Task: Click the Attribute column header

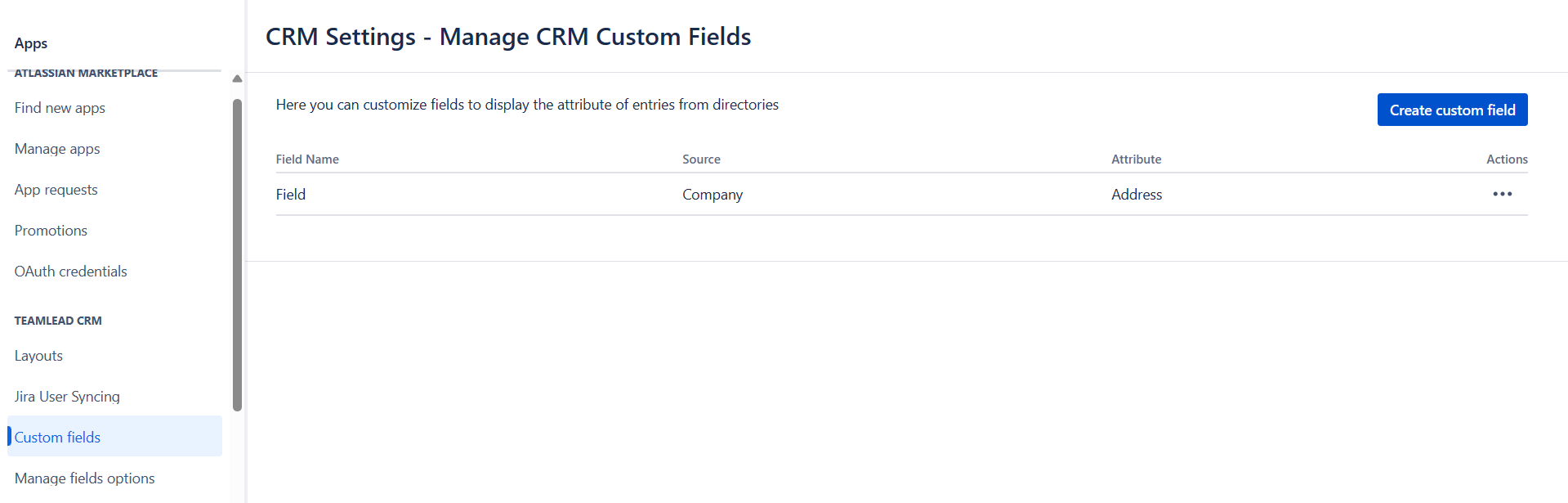Action: (x=1136, y=159)
